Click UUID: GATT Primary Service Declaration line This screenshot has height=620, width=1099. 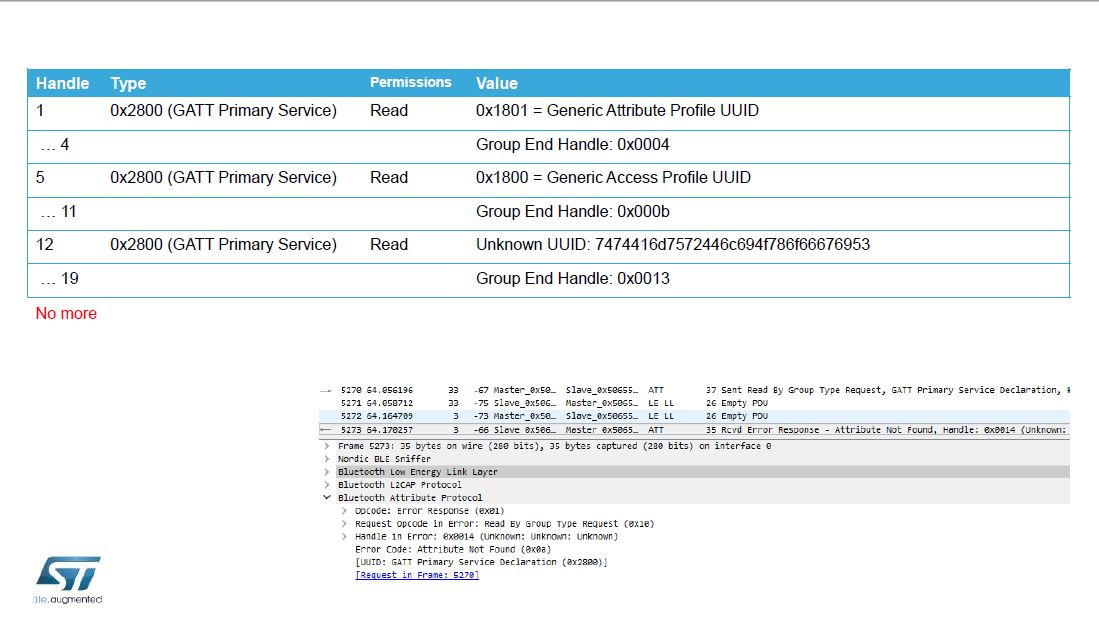click(x=481, y=562)
